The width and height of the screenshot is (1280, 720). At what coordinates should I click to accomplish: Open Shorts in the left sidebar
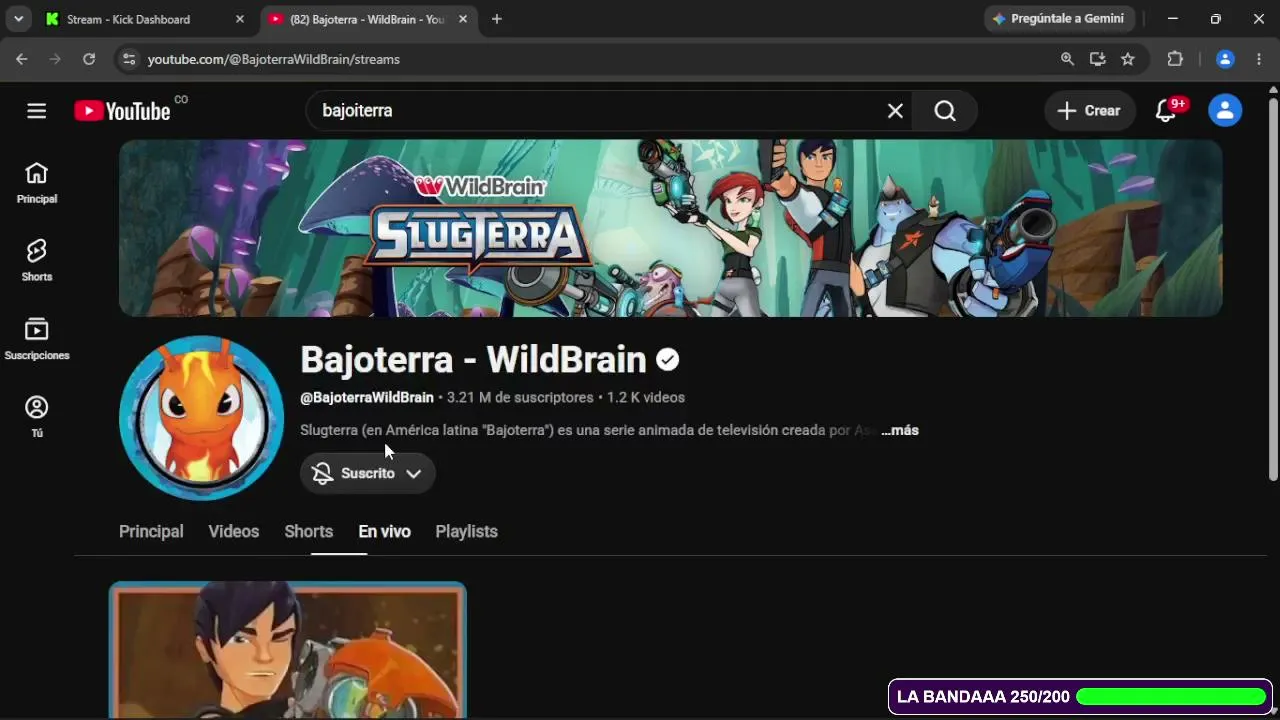pyautogui.click(x=37, y=260)
